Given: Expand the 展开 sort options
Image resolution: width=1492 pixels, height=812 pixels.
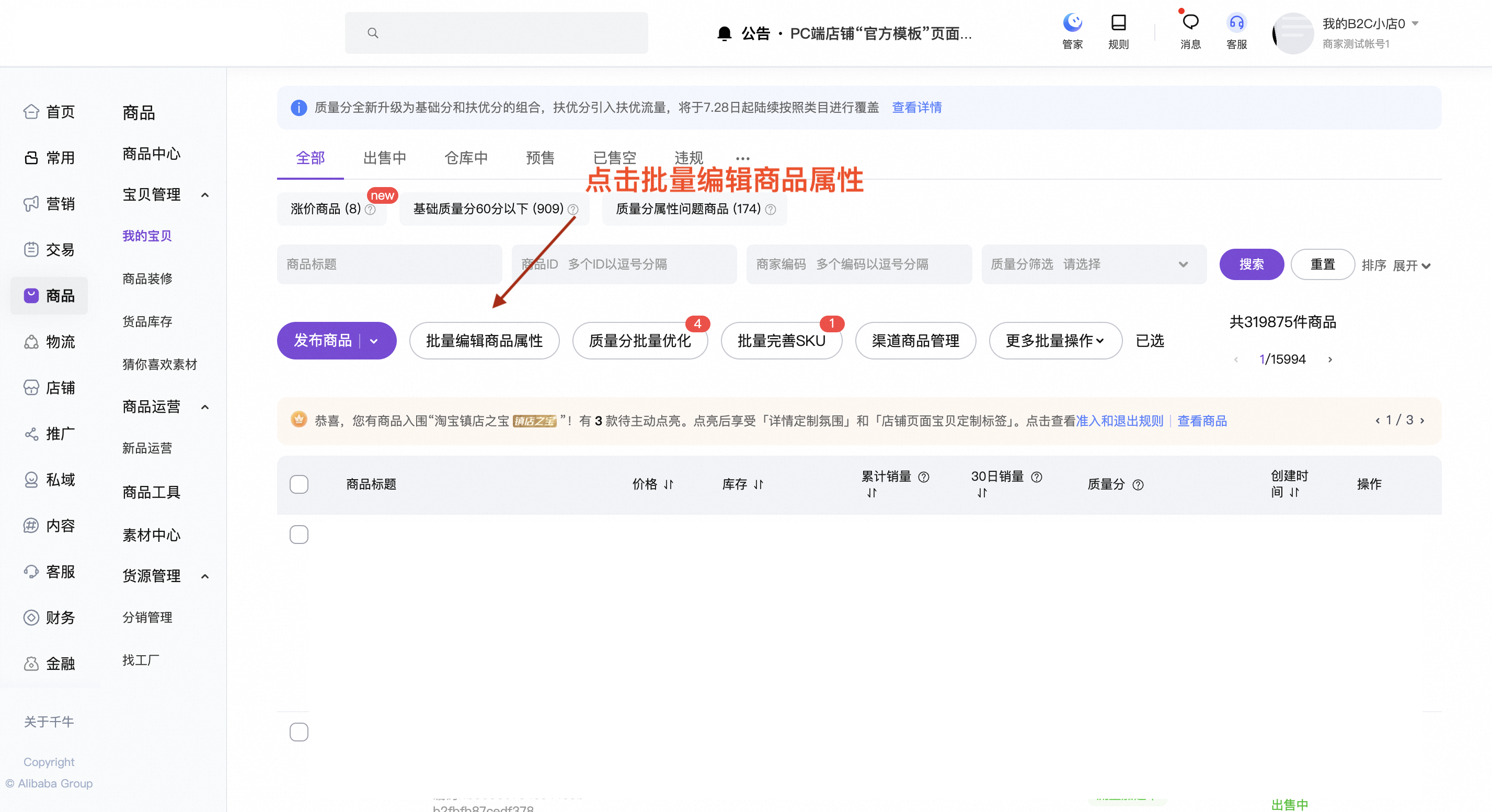Looking at the screenshot, I should [1411, 265].
